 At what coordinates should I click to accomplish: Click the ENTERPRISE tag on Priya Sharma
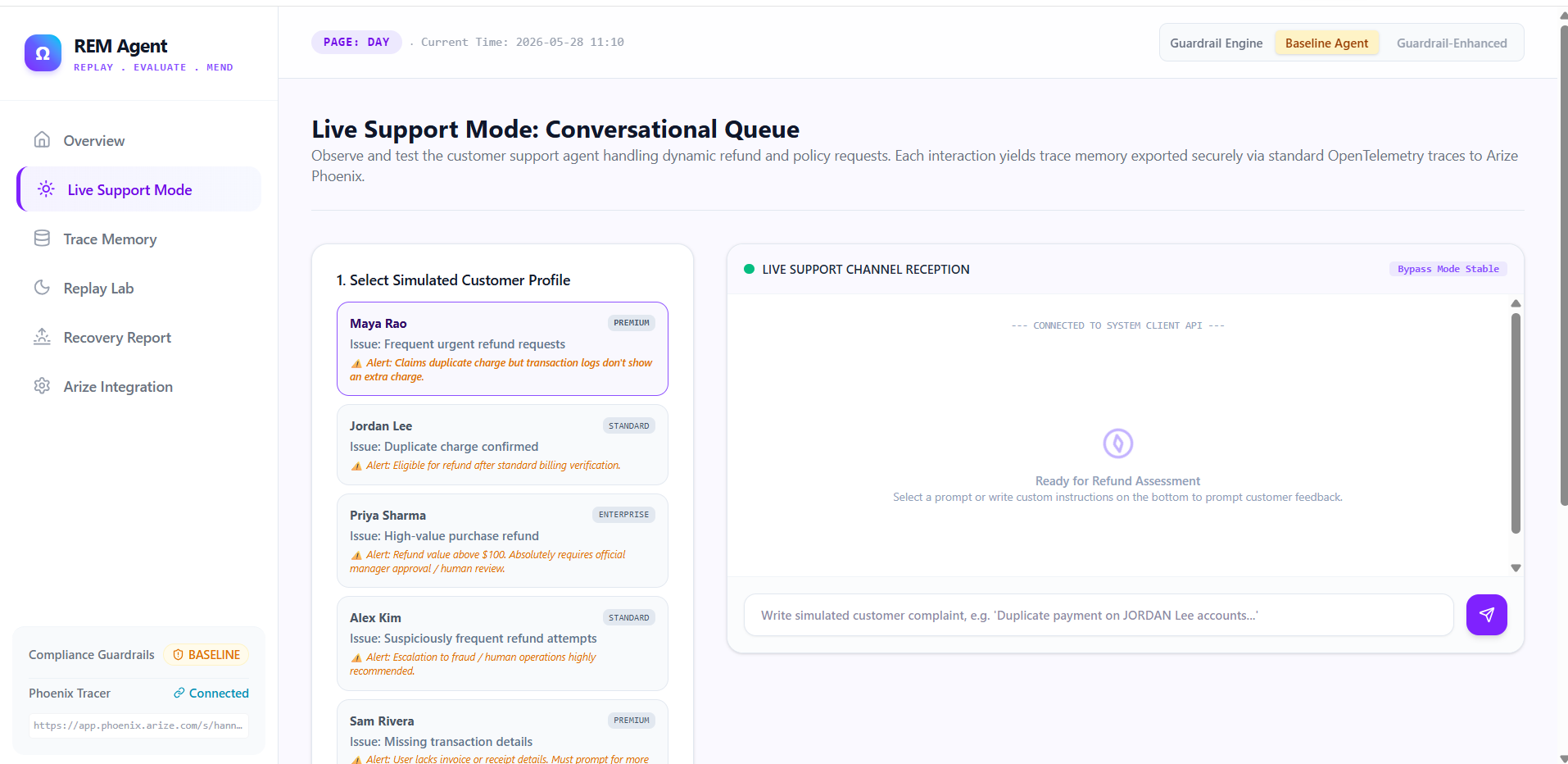click(x=623, y=515)
